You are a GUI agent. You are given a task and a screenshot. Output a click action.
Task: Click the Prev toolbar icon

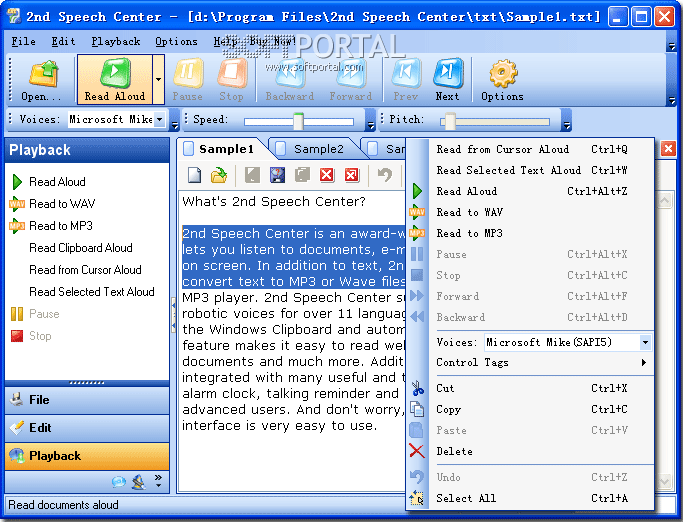406,80
